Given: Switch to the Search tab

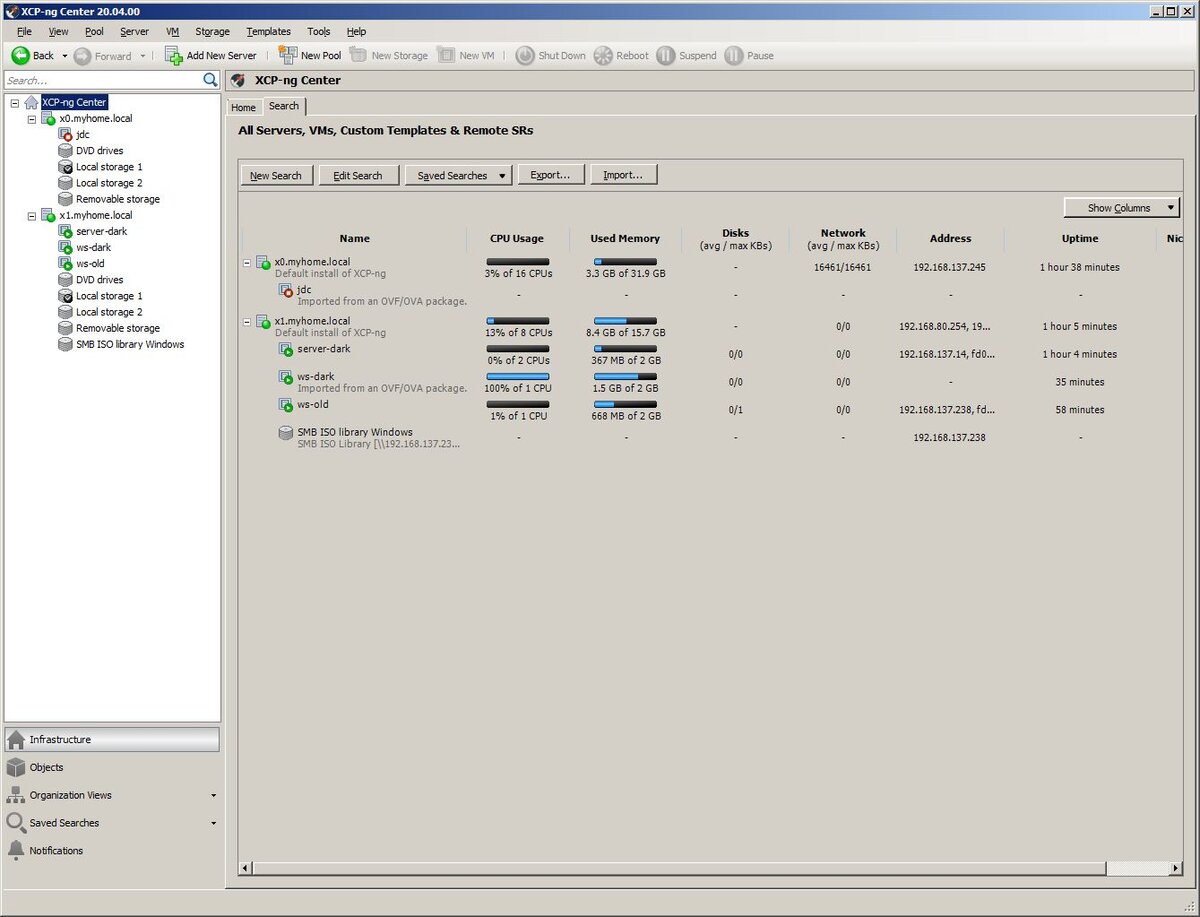Looking at the screenshot, I should (x=284, y=106).
